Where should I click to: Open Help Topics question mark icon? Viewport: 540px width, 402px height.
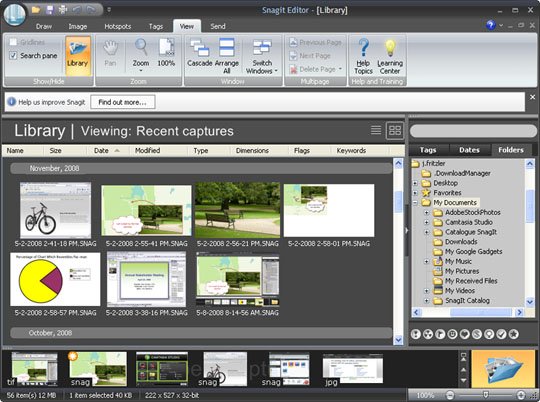[363, 48]
